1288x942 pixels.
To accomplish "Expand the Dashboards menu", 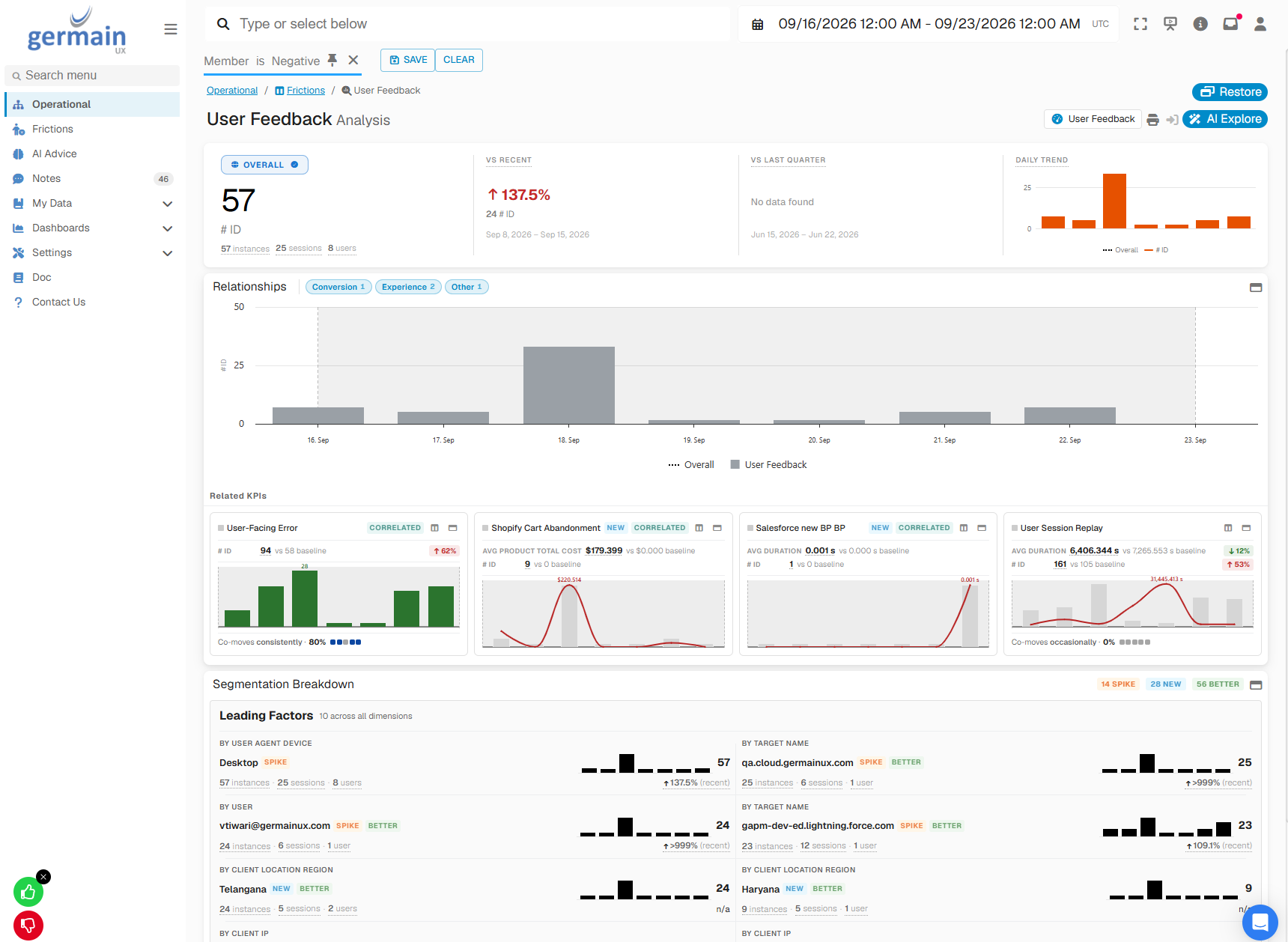I will [x=92, y=228].
